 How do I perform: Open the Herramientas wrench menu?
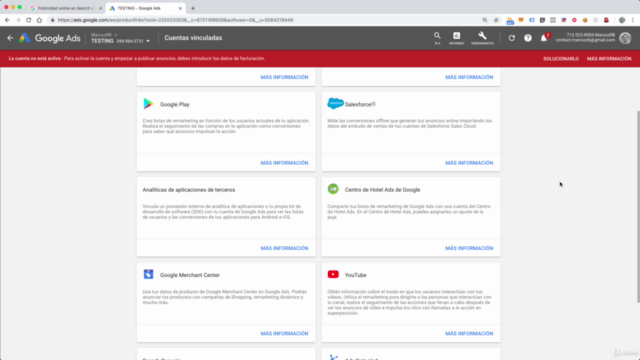point(482,38)
